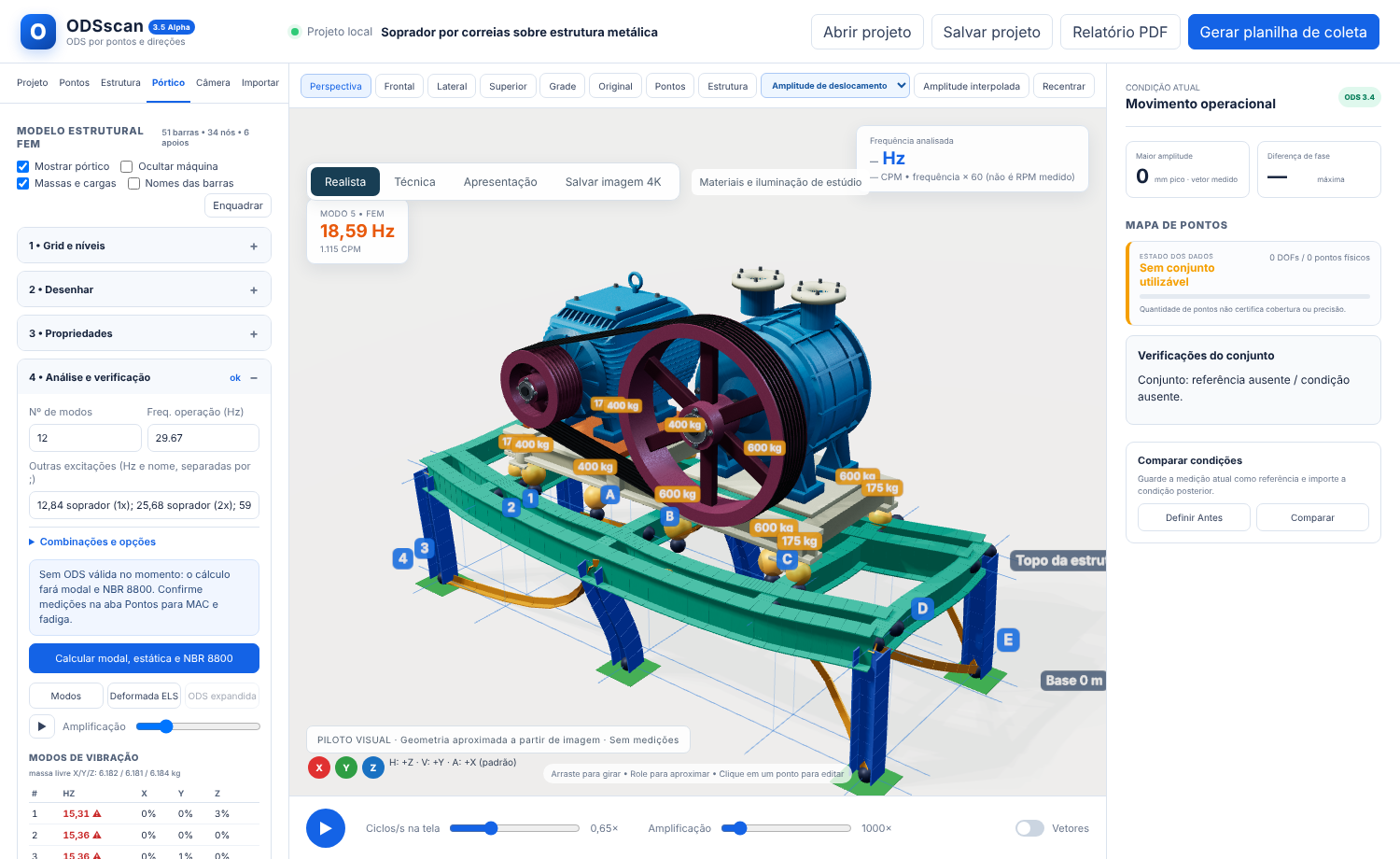Uncheck Mostrar pórtico checkbox
Viewport: 1400px width, 859px height.
pyautogui.click(x=22, y=166)
